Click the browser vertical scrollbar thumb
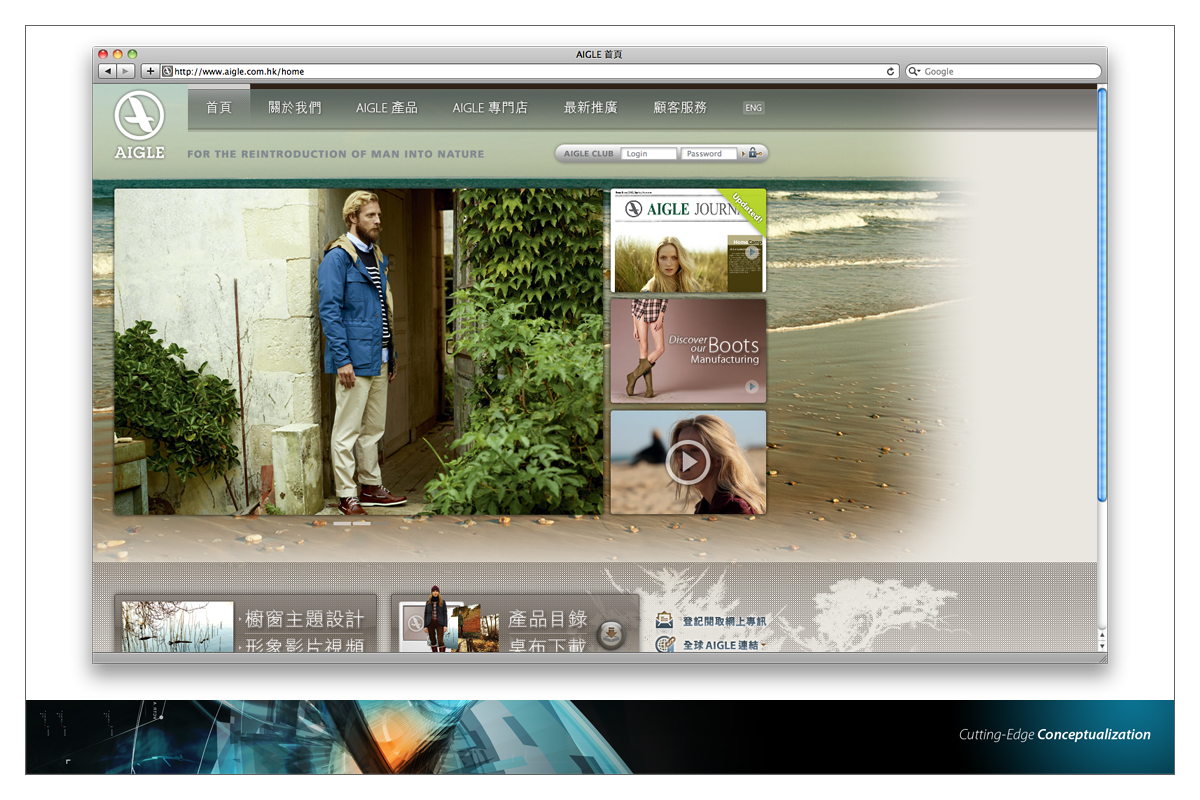 point(1102,295)
